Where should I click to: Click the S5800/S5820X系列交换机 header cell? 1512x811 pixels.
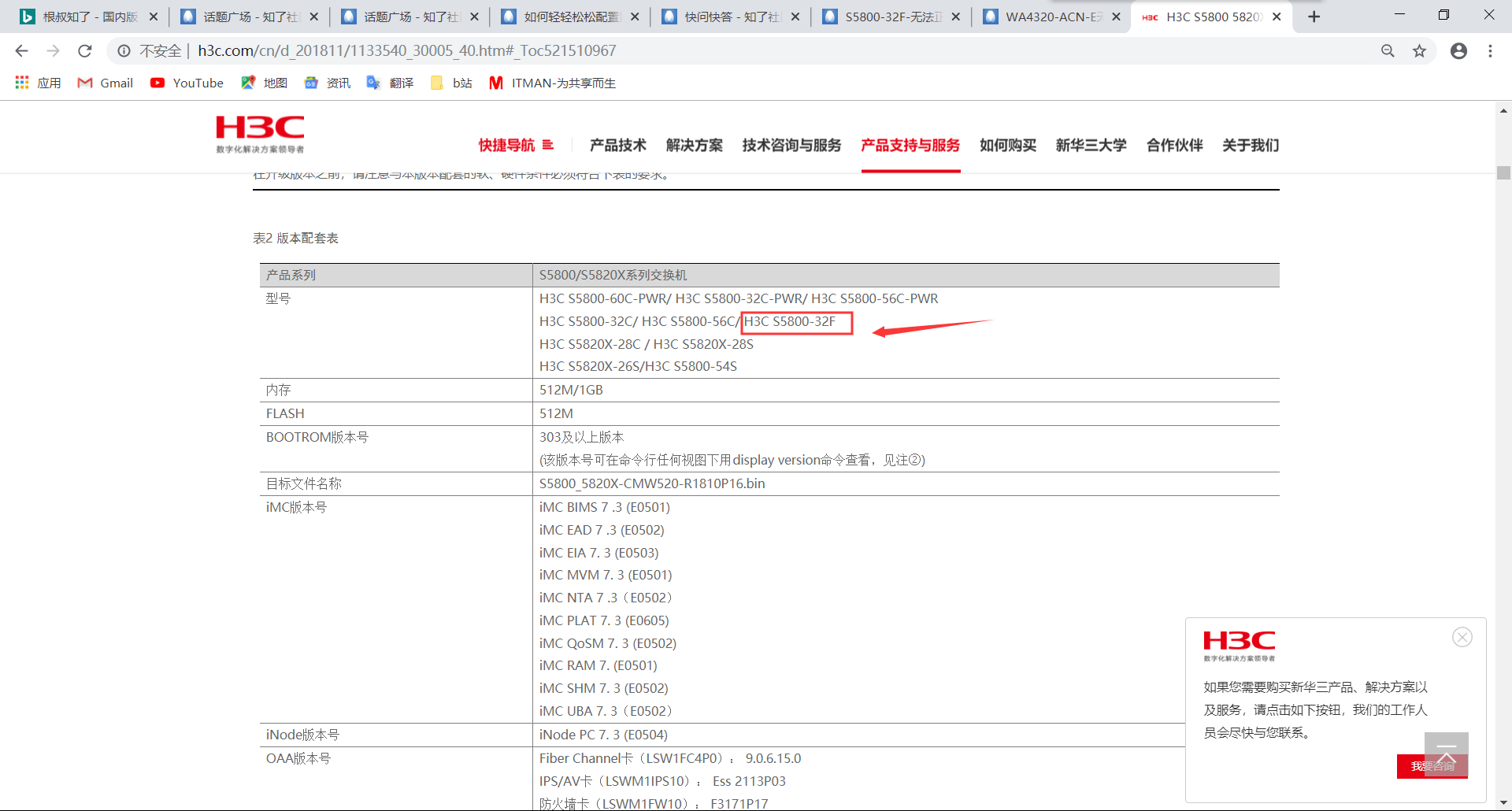pyautogui.click(x=613, y=275)
